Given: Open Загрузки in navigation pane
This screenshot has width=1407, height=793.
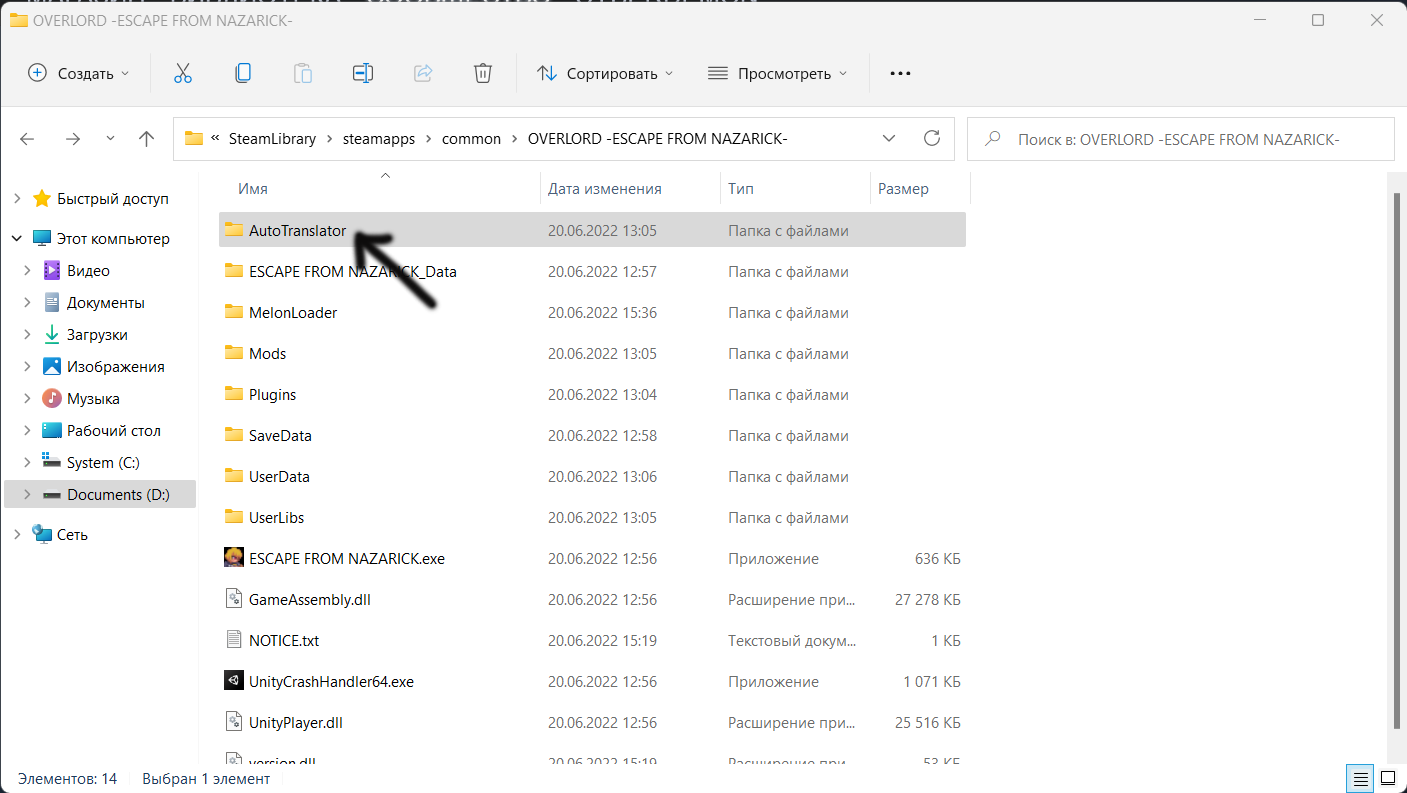Looking at the screenshot, I should (x=97, y=334).
